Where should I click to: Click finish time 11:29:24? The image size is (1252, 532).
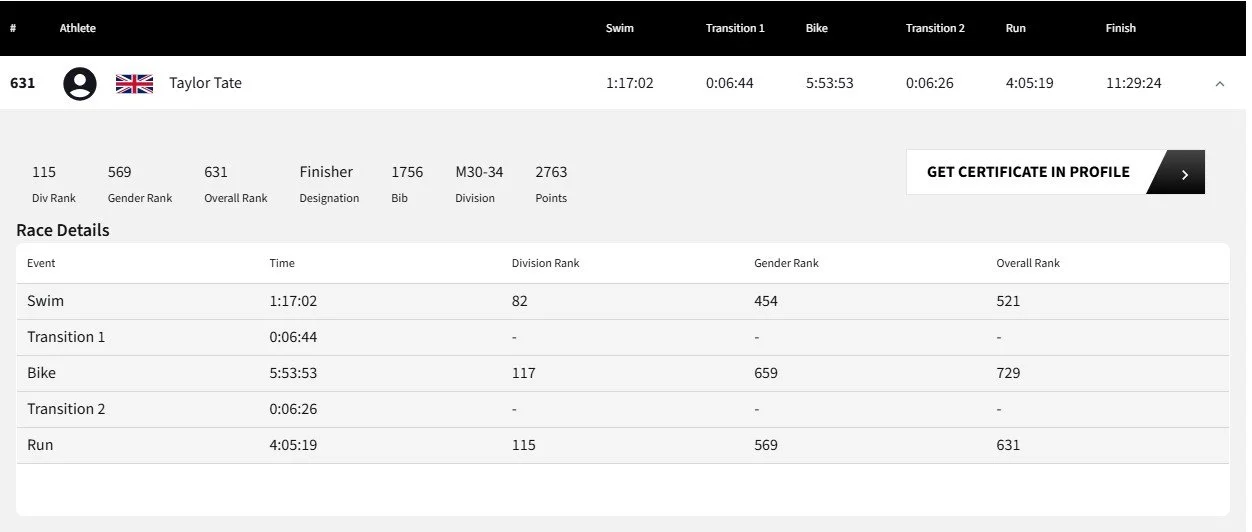coord(1134,83)
